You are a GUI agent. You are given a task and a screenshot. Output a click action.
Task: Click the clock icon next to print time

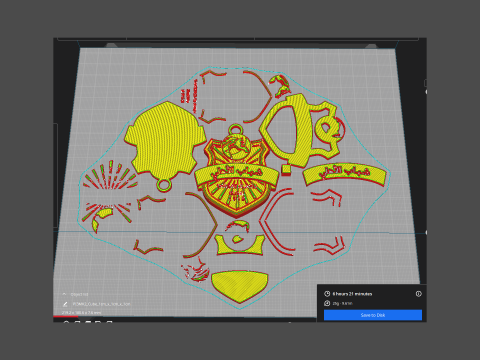(x=327, y=294)
